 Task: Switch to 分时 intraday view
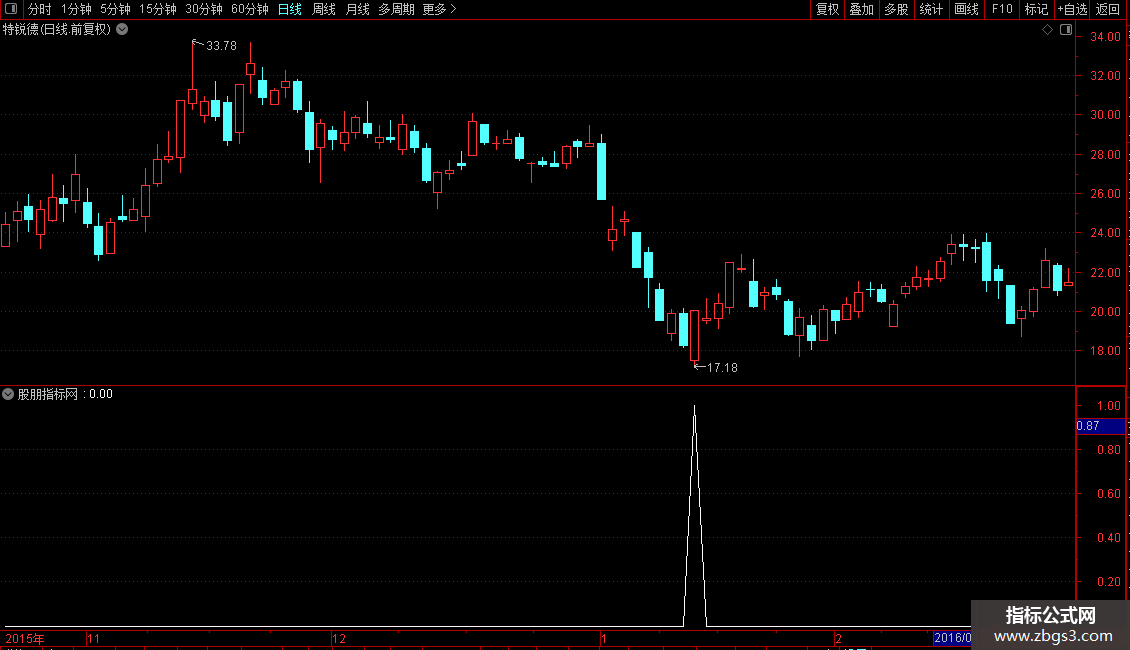(40, 9)
